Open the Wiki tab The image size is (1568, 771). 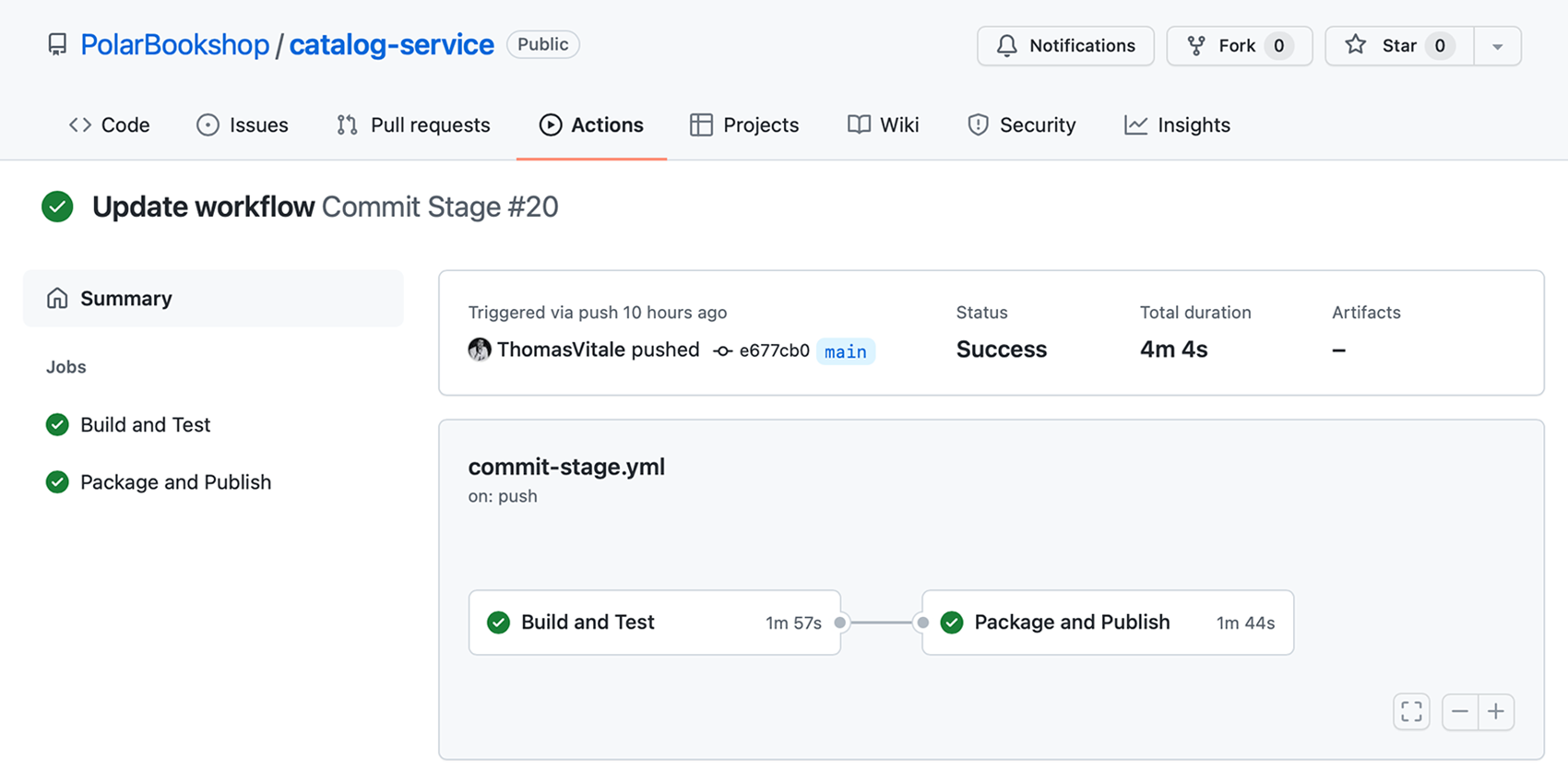883,125
